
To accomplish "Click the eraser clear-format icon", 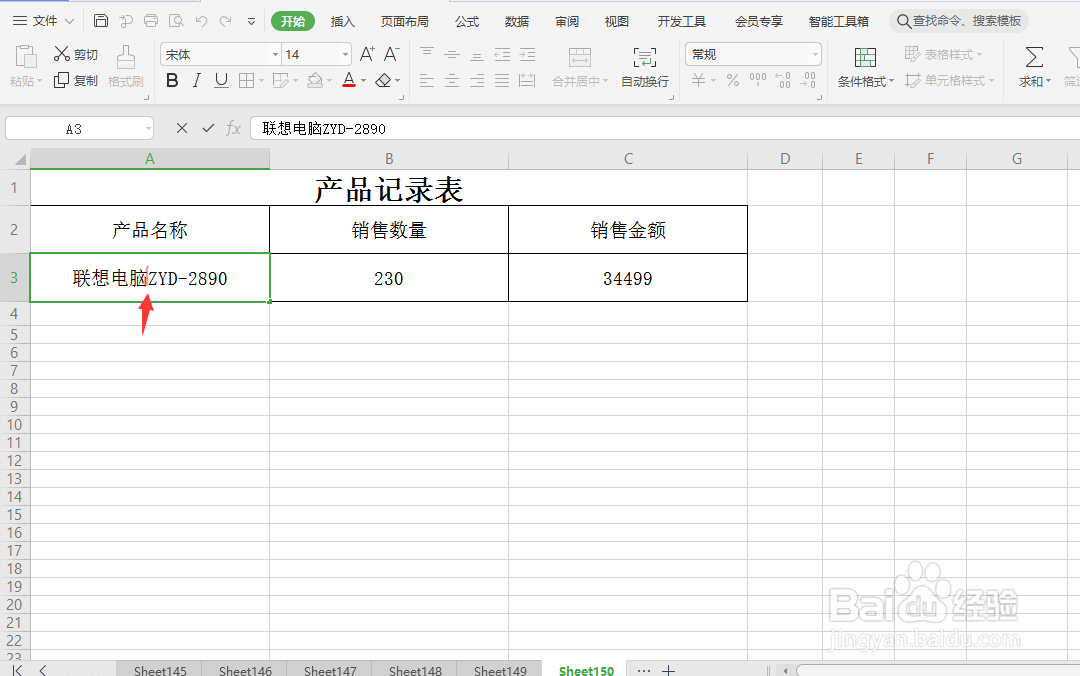I will (384, 81).
